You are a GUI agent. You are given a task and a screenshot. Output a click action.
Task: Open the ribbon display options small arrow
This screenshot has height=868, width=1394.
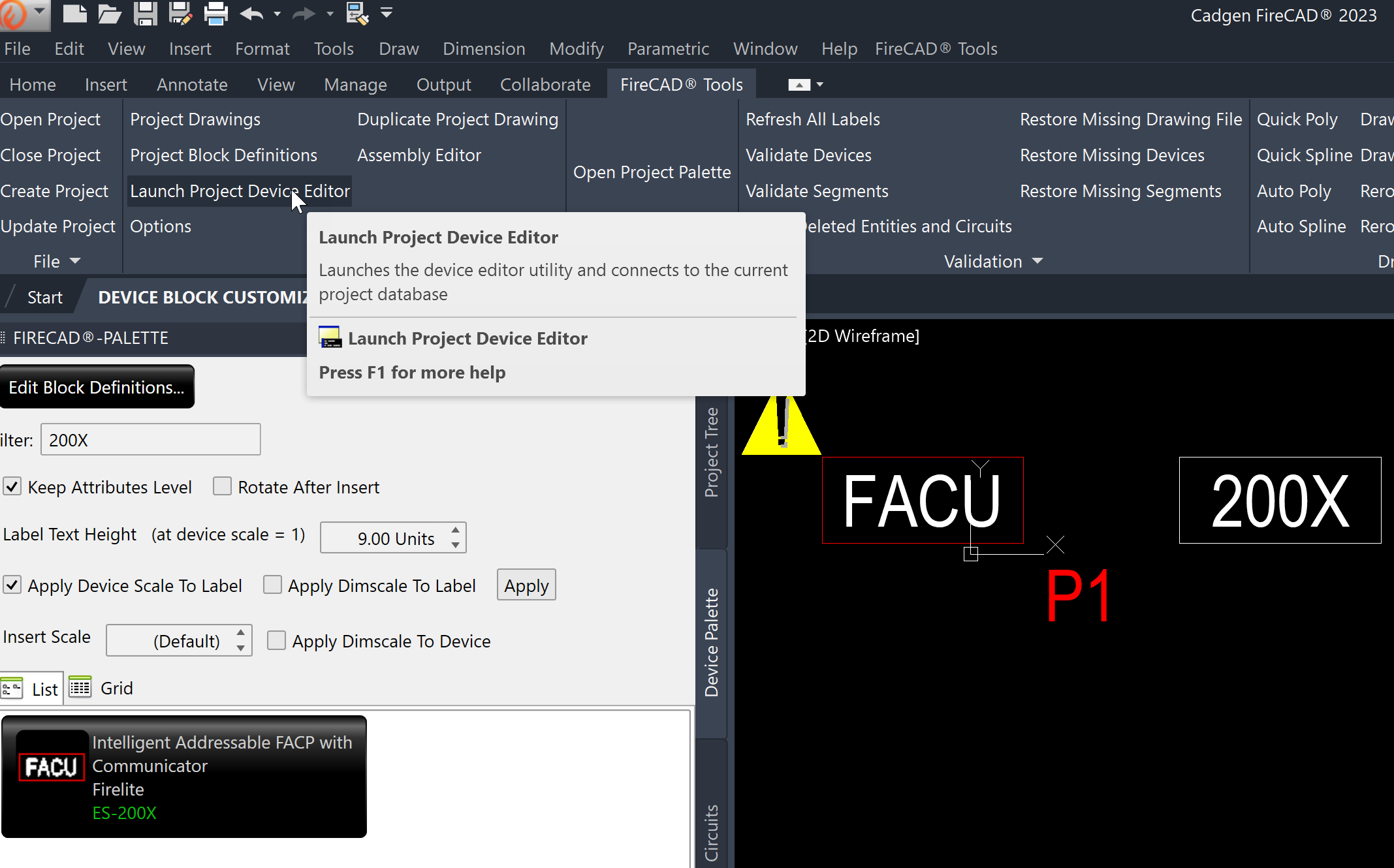[x=820, y=84]
